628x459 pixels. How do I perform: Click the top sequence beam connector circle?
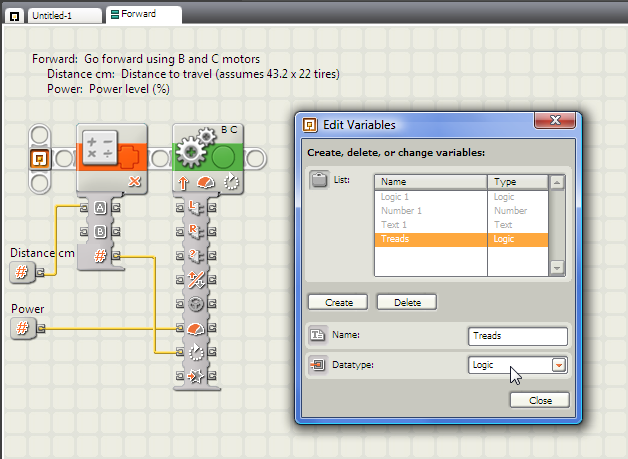(x=40, y=135)
